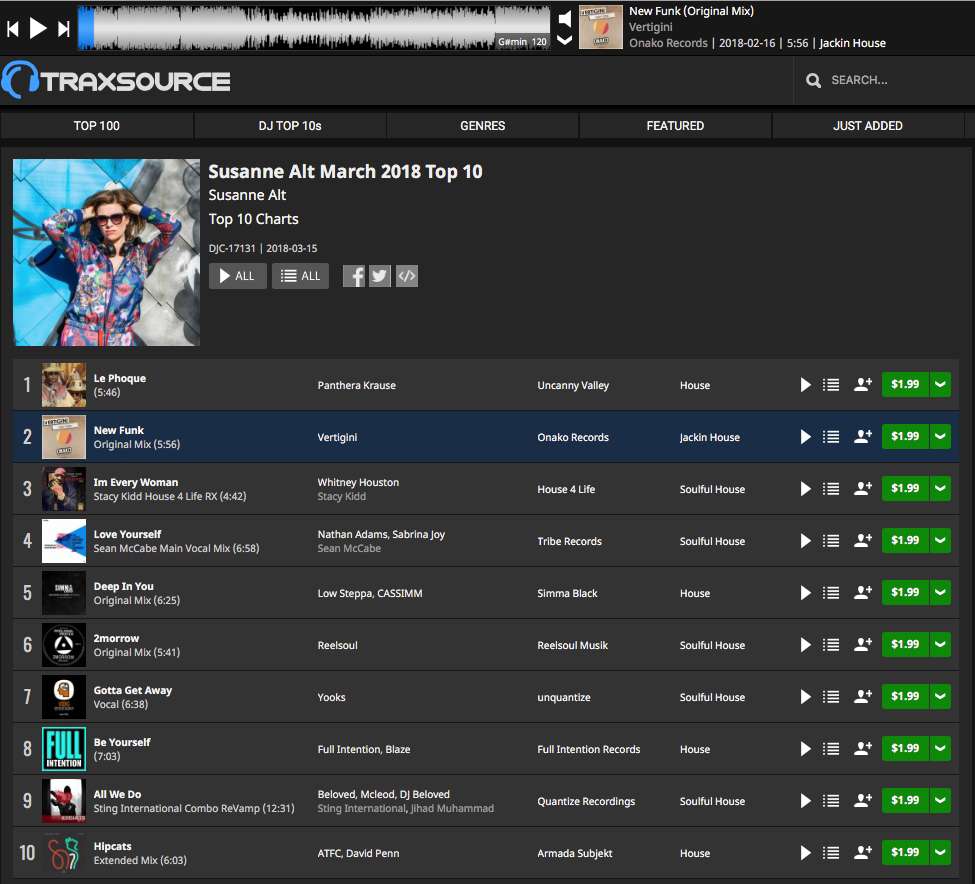Image resolution: width=975 pixels, height=884 pixels.
Task: Expand purchase options for 2morrow
Action: [x=940, y=645]
